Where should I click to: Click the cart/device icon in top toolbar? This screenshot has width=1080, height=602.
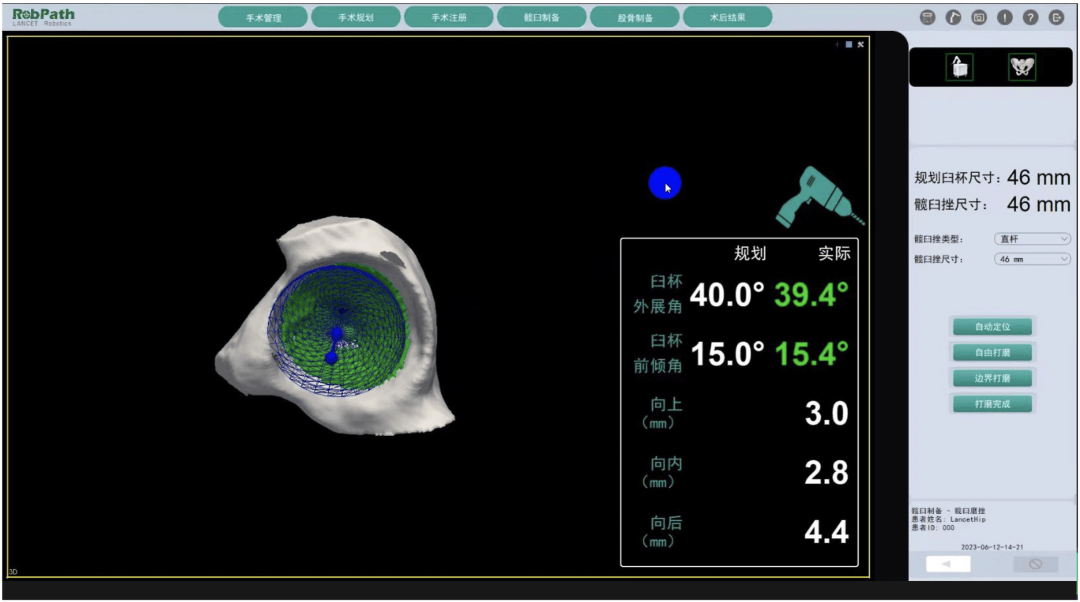click(x=927, y=17)
